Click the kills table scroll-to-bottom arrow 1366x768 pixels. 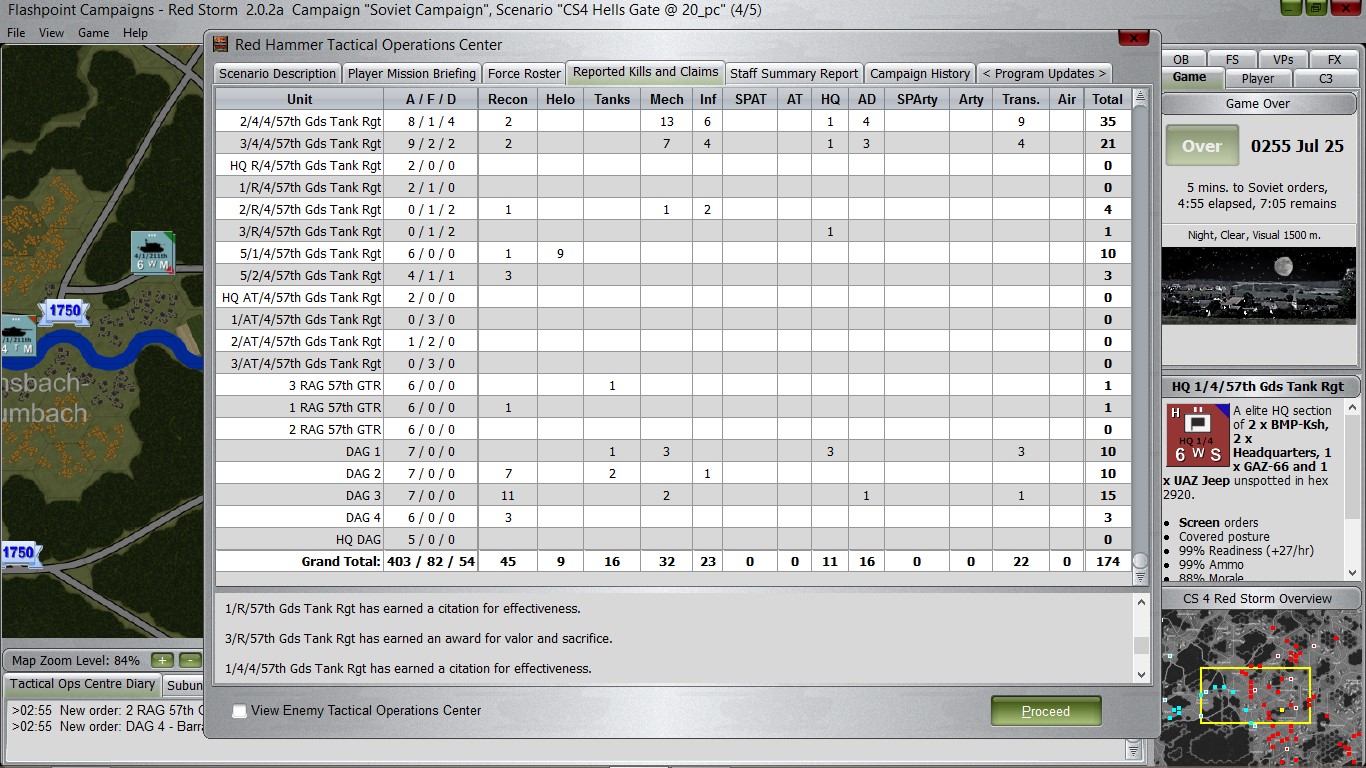(1140, 577)
